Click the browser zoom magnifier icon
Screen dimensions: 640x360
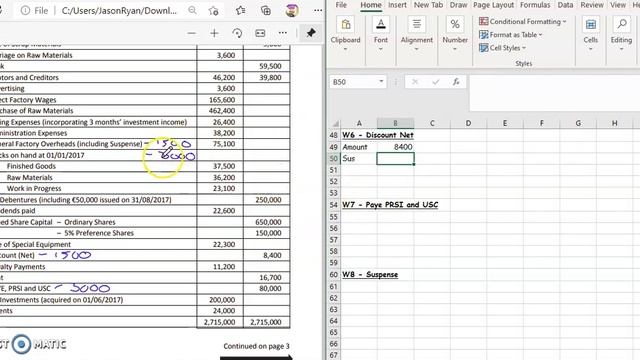click(x=192, y=11)
